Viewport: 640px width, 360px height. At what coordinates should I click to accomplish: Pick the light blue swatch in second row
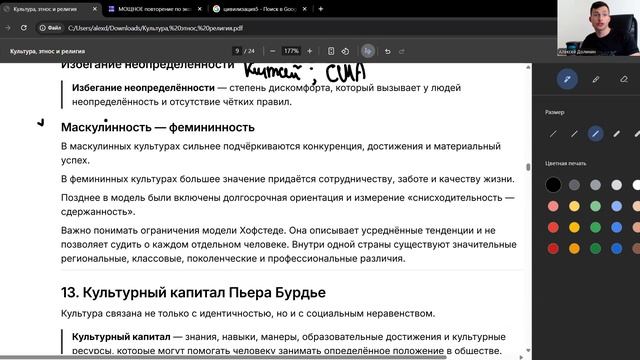click(x=617, y=206)
